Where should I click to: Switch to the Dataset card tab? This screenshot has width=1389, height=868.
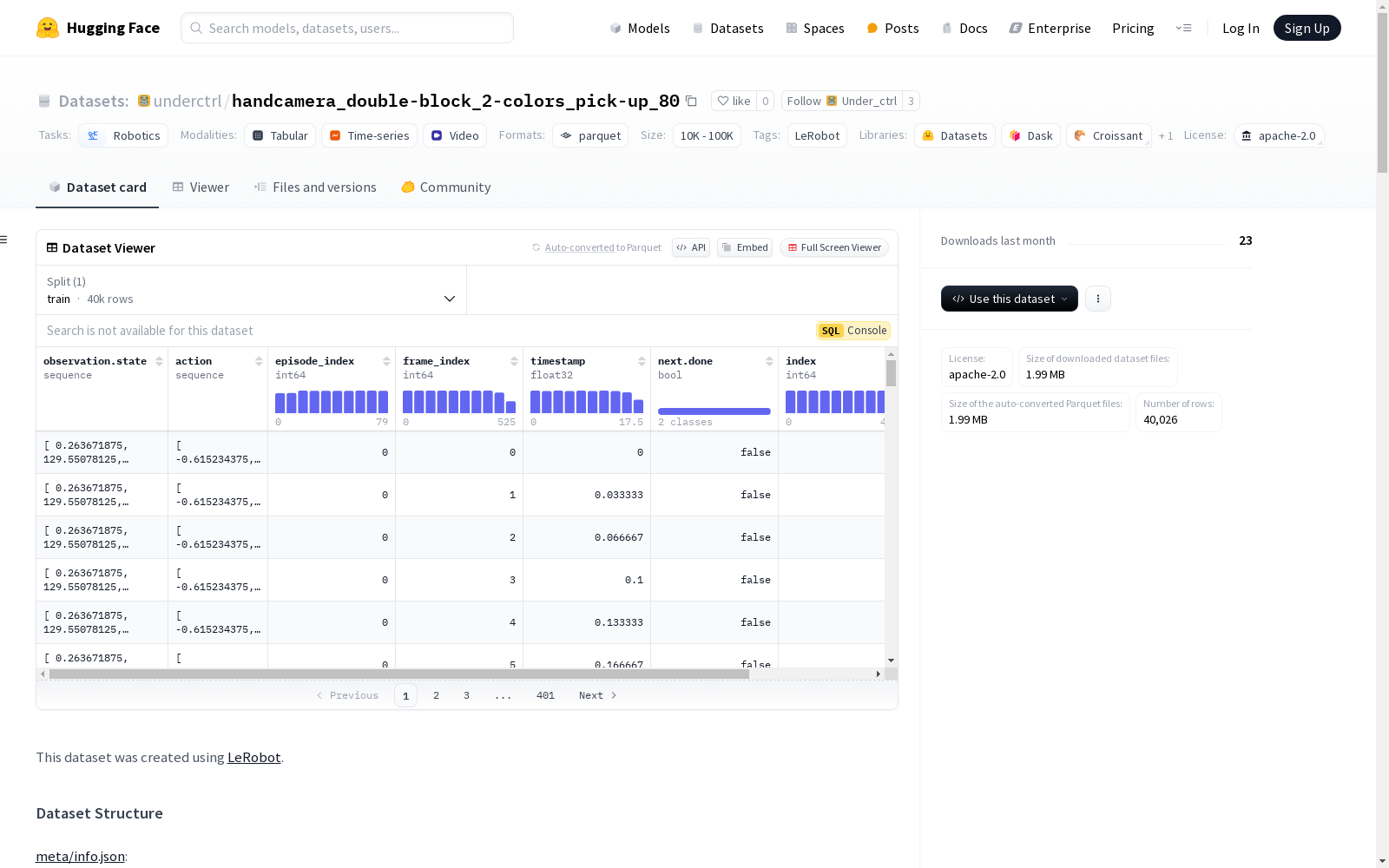[97, 187]
